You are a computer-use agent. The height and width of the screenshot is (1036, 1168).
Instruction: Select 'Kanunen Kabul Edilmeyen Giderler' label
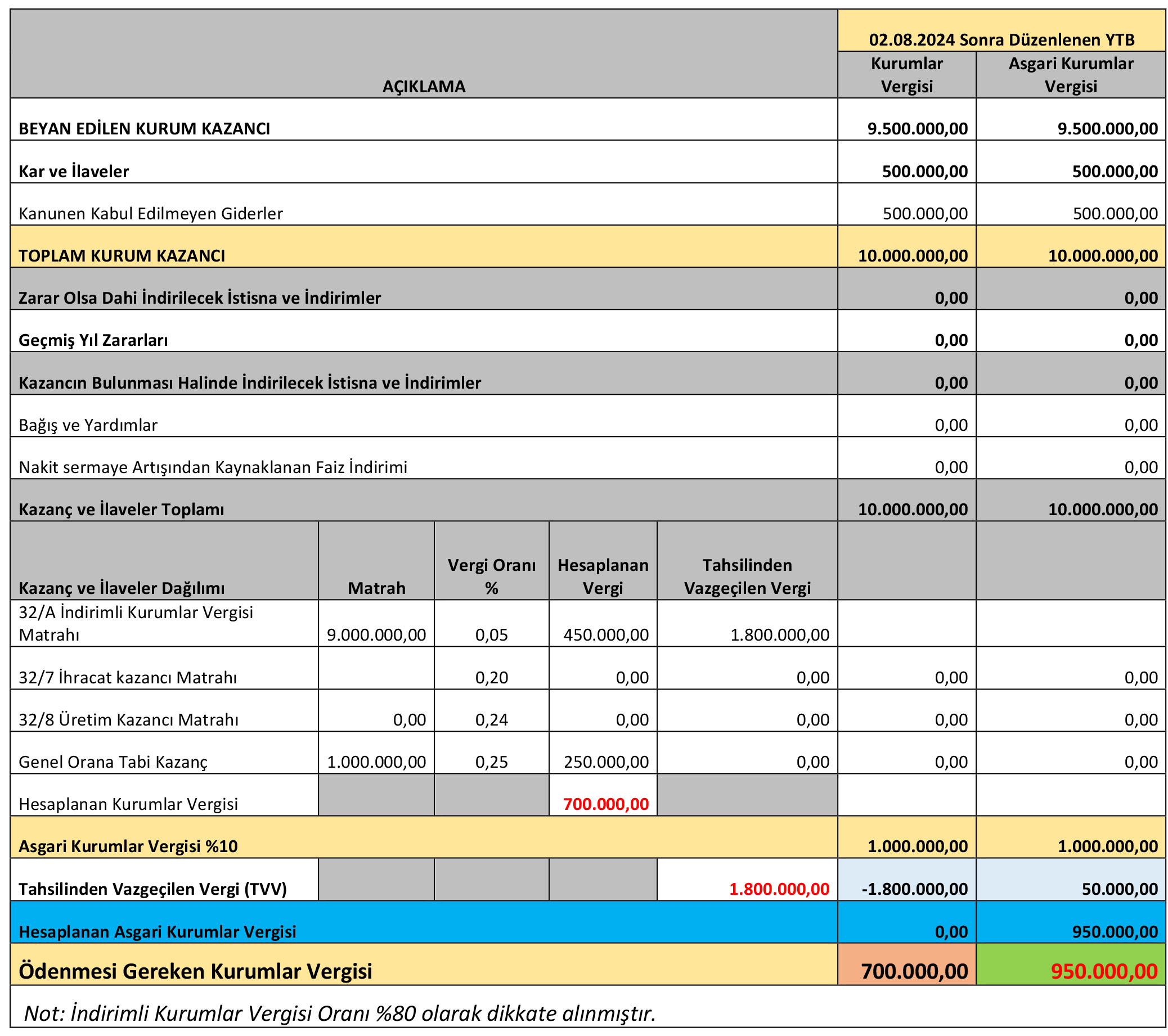tap(151, 214)
